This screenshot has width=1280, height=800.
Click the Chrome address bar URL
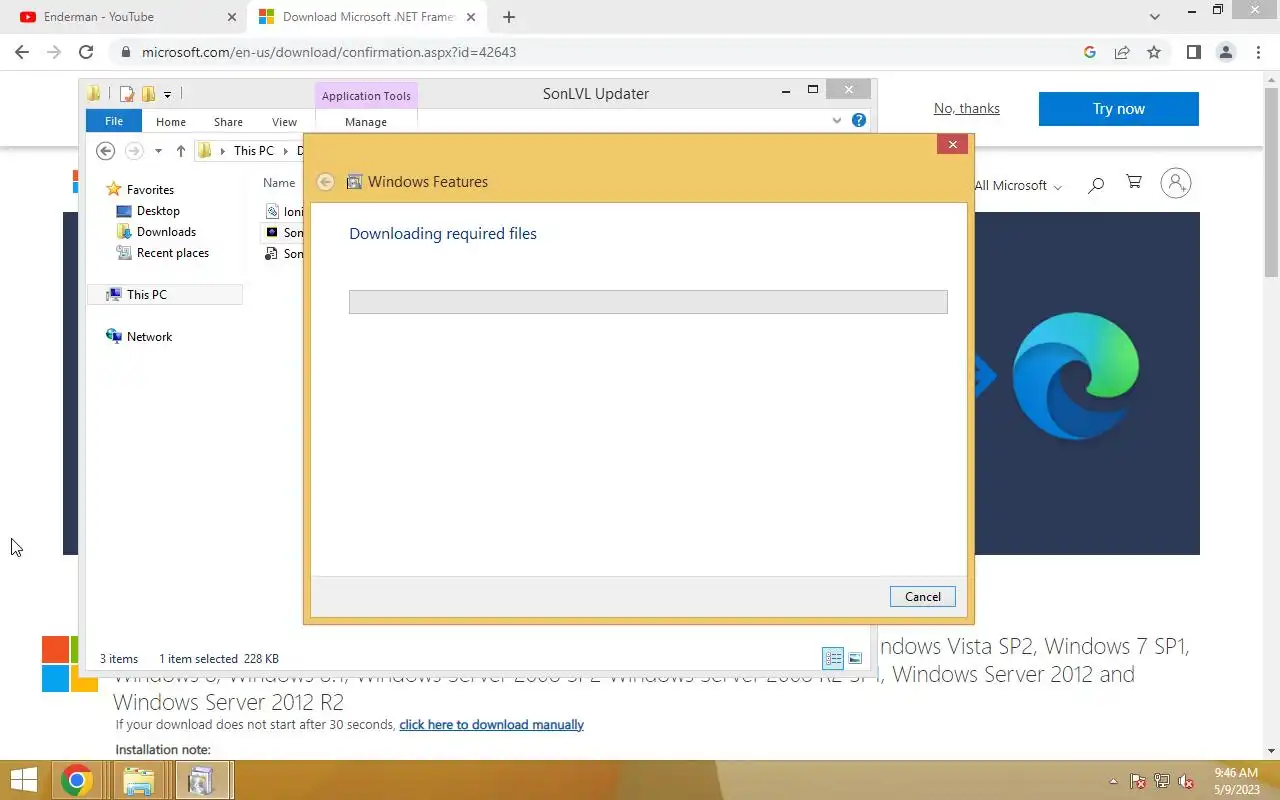pos(329,52)
